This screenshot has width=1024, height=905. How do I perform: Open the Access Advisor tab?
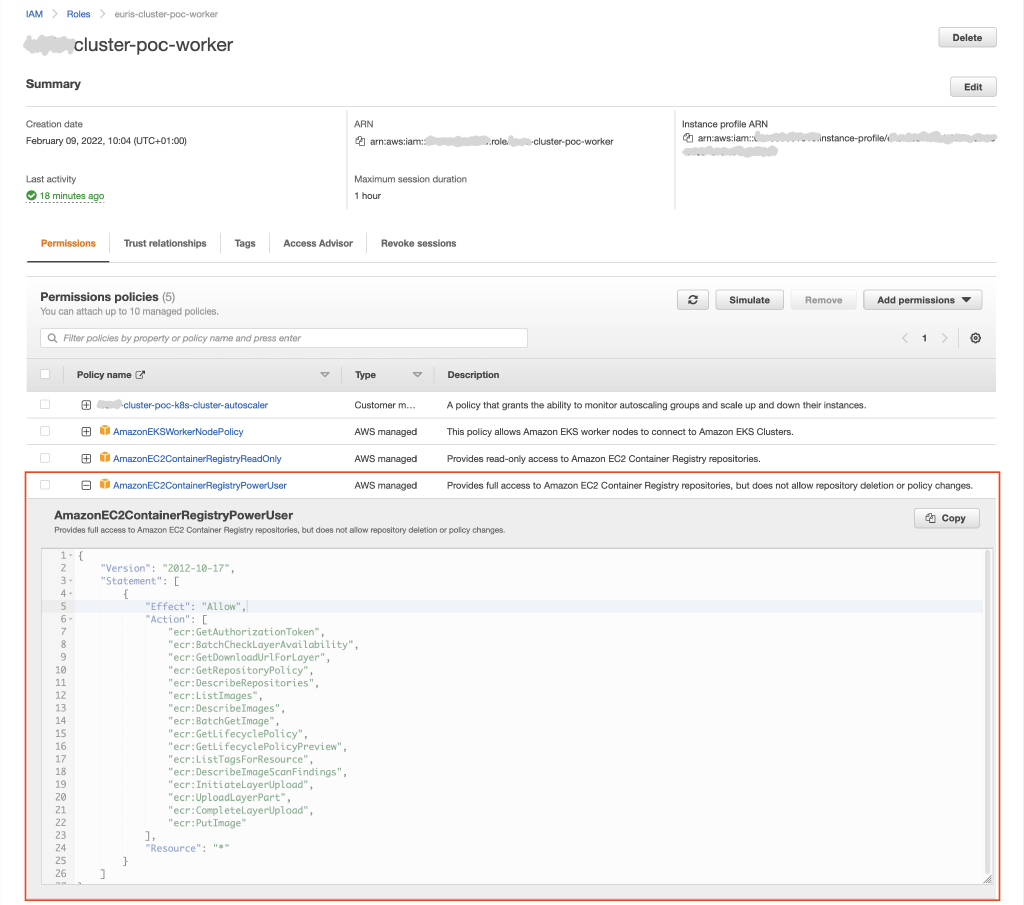(x=317, y=243)
